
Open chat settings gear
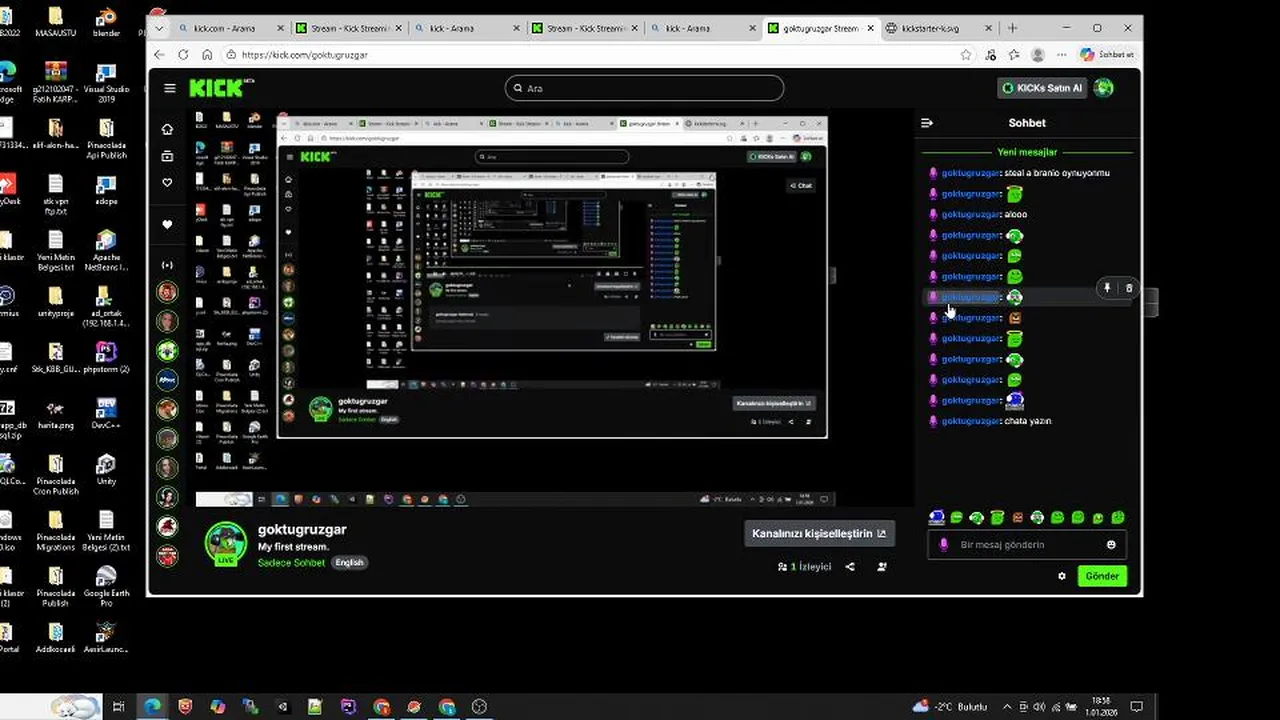(1062, 576)
